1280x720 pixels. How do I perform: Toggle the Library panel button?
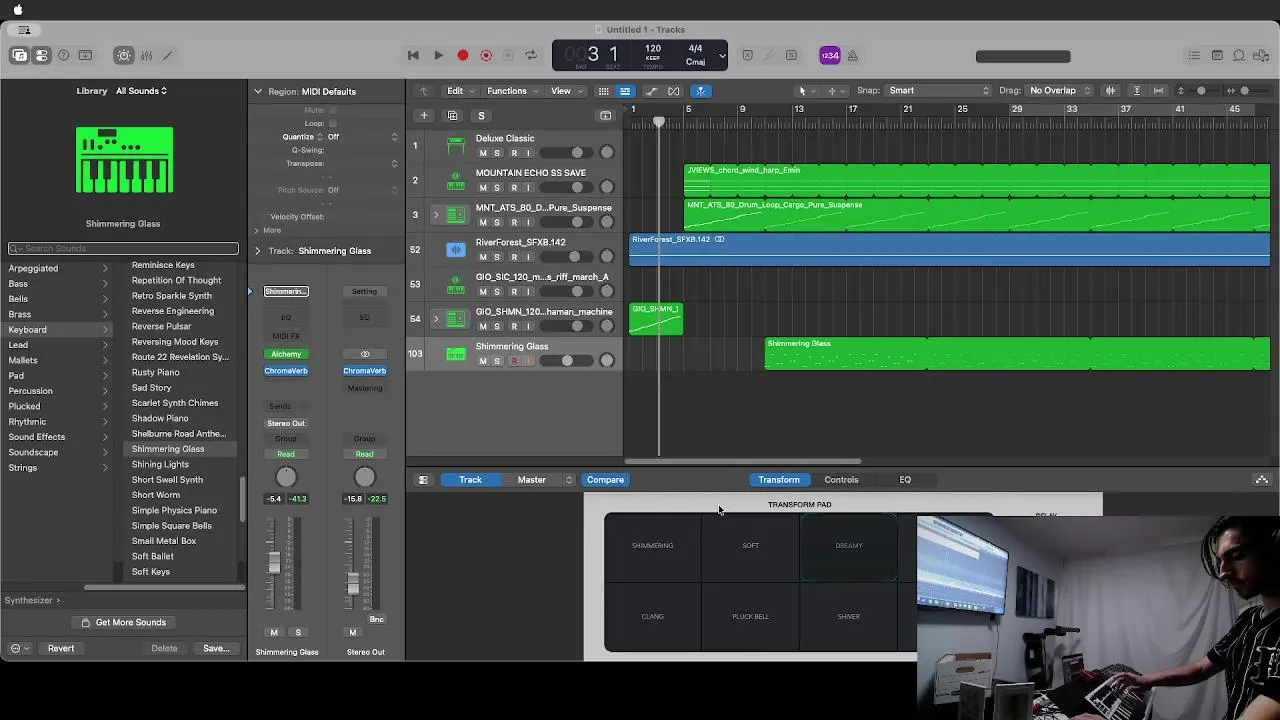(19, 56)
